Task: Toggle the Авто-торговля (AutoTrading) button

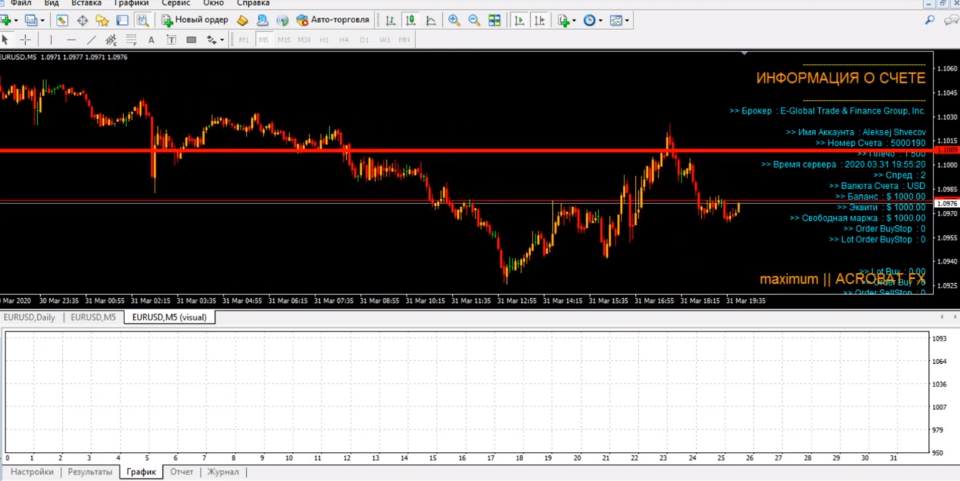Action: point(332,20)
